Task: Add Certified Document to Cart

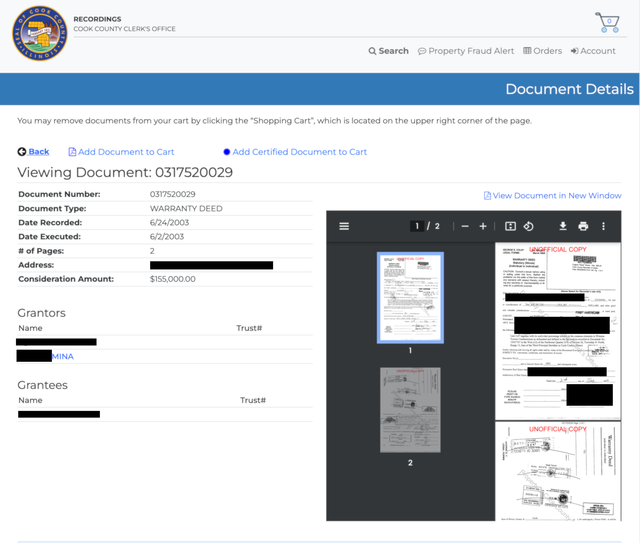Action: click(295, 152)
